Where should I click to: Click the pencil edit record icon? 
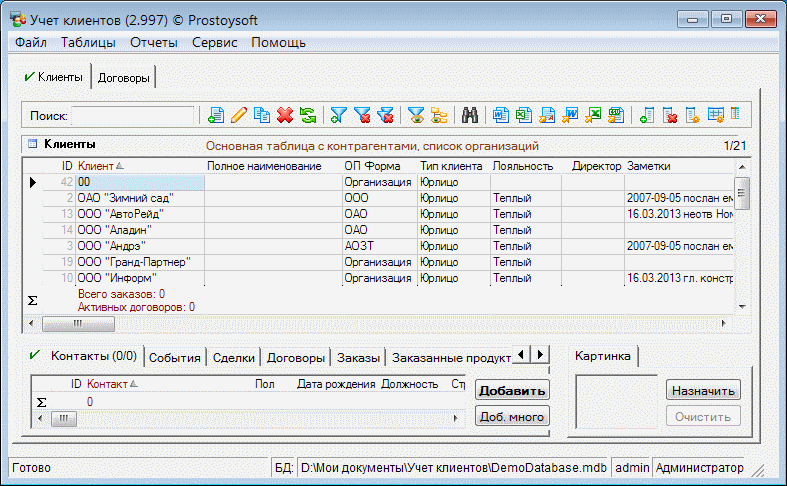pyautogui.click(x=238, y=116)
